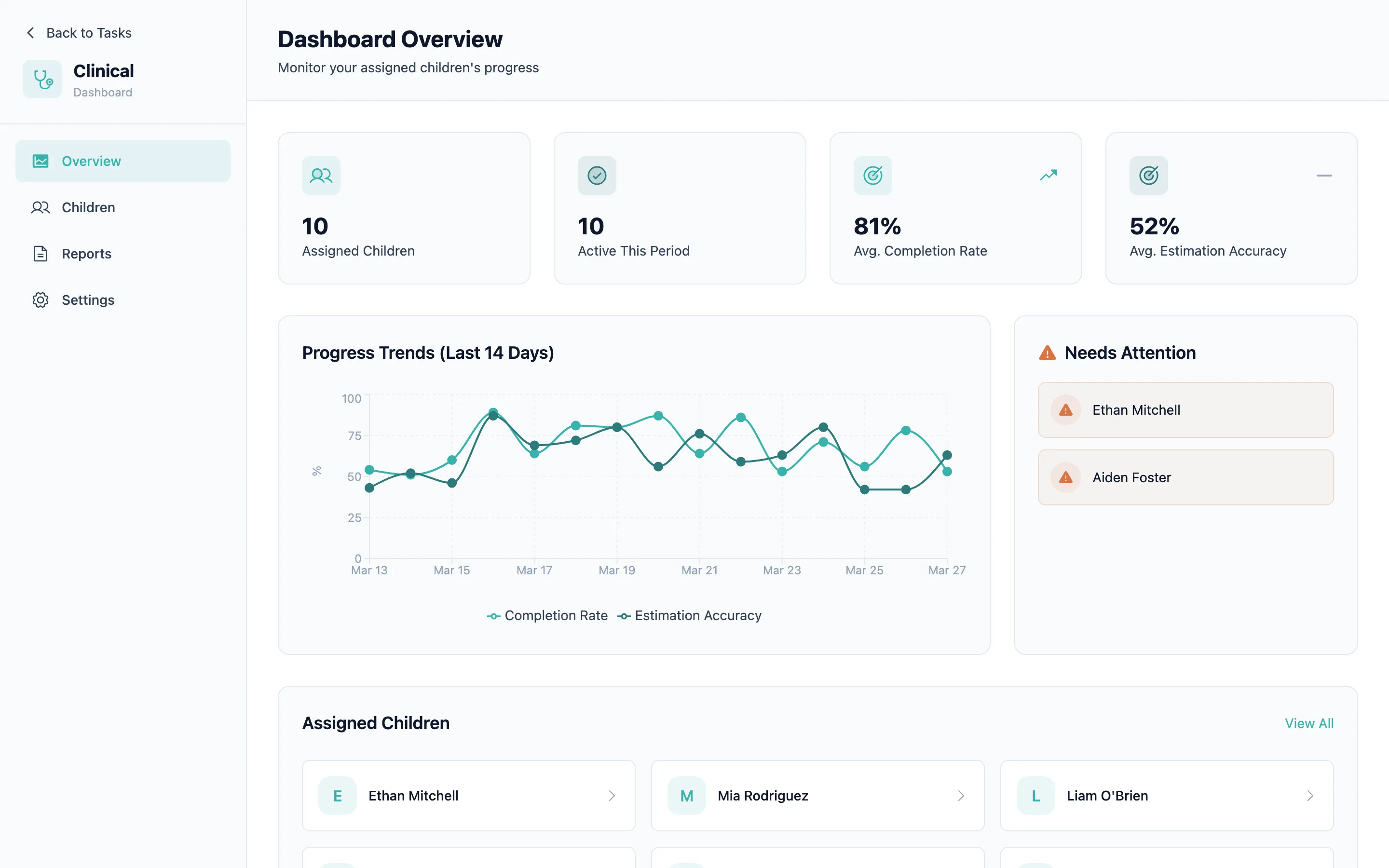Click the Avg. Completion Rate target icon

click(x=873, y=176)
